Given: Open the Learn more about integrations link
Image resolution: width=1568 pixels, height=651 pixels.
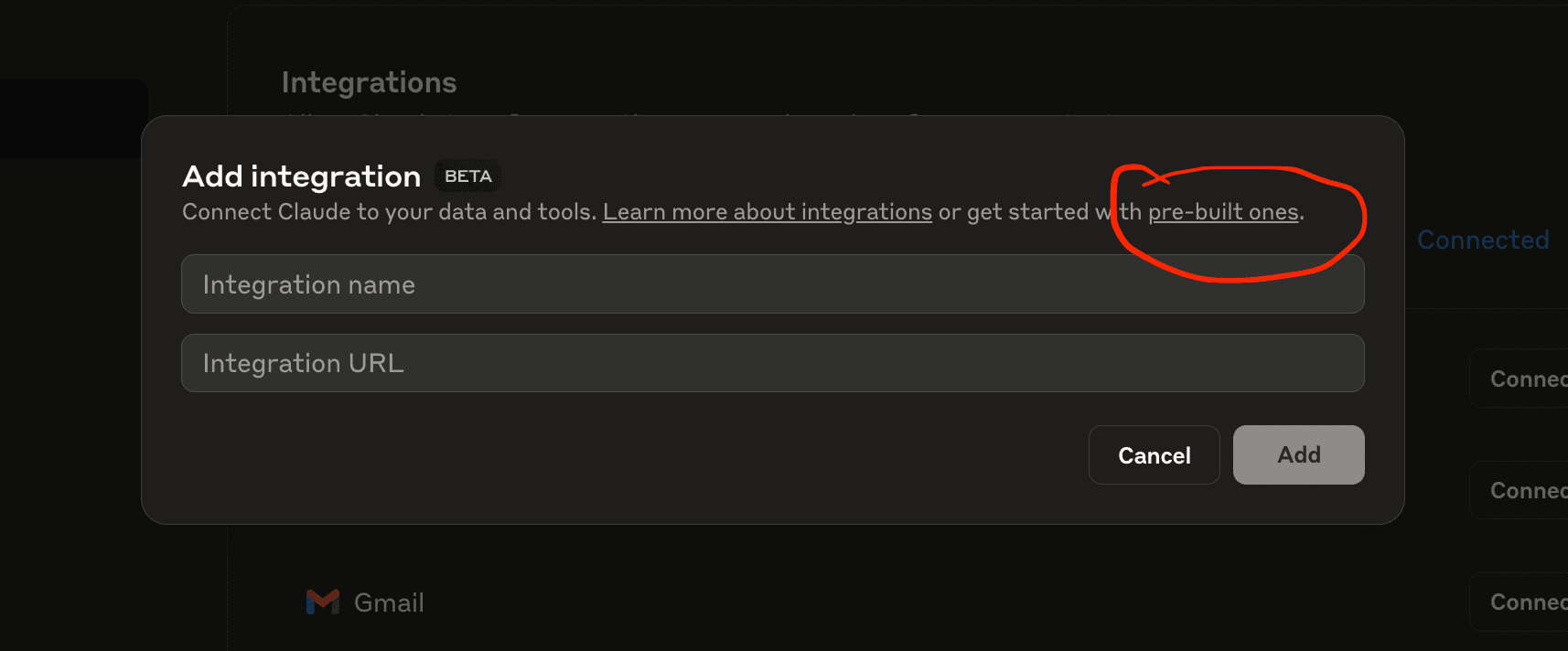Looking at the screenshot, I should click(767, 212).
